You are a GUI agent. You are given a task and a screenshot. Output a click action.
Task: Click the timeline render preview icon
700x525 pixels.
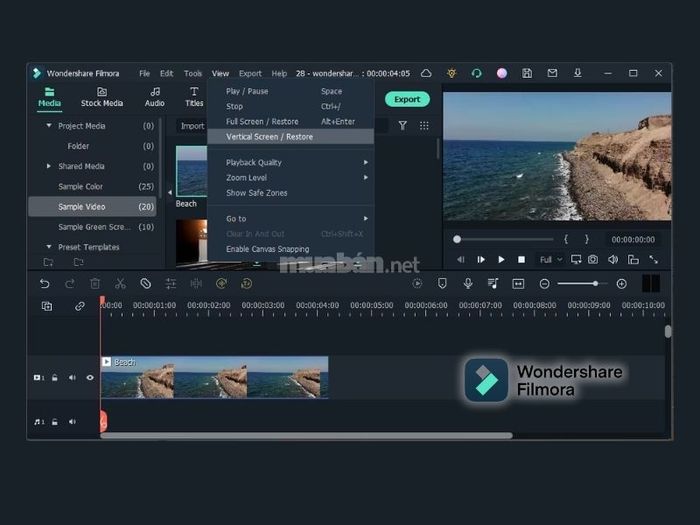click(417, 283)
